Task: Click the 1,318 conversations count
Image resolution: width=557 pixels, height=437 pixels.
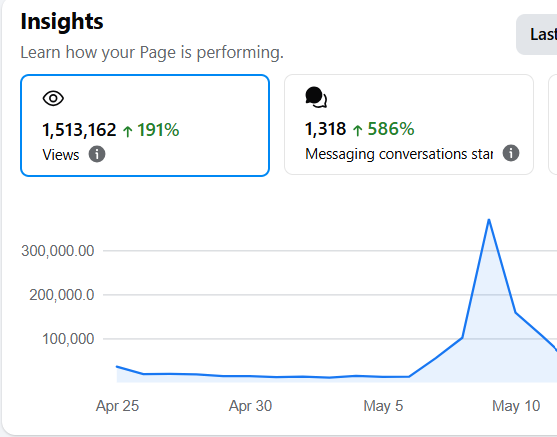Action: coord(325,129)
